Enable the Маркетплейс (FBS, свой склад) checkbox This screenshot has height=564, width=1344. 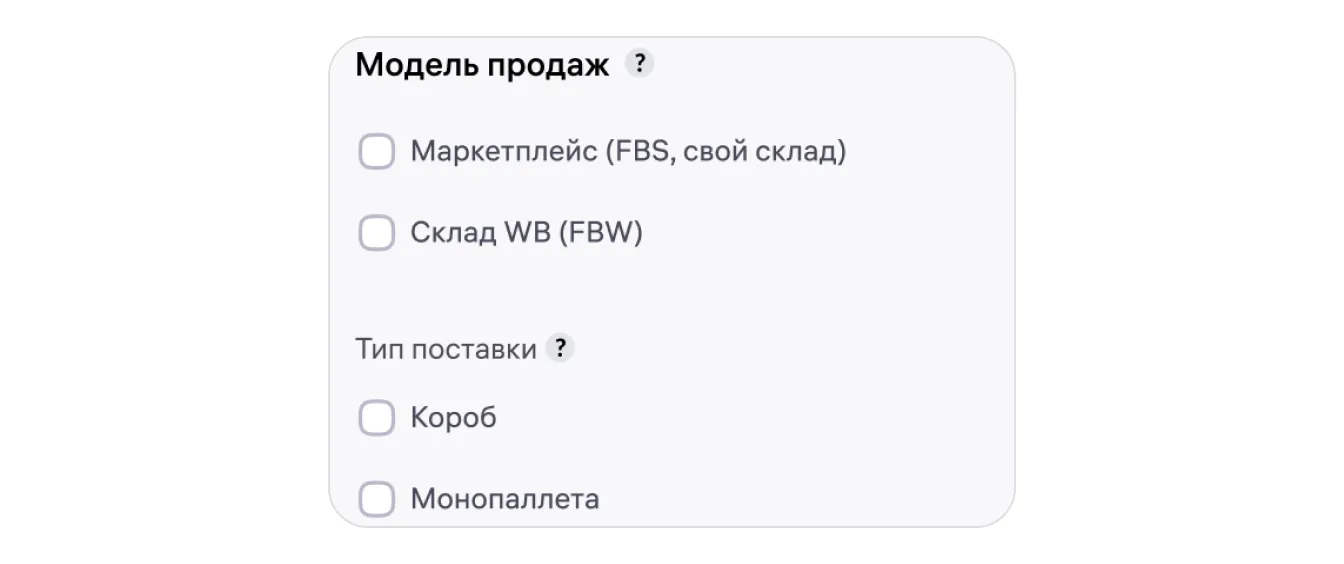click(377, 153)
